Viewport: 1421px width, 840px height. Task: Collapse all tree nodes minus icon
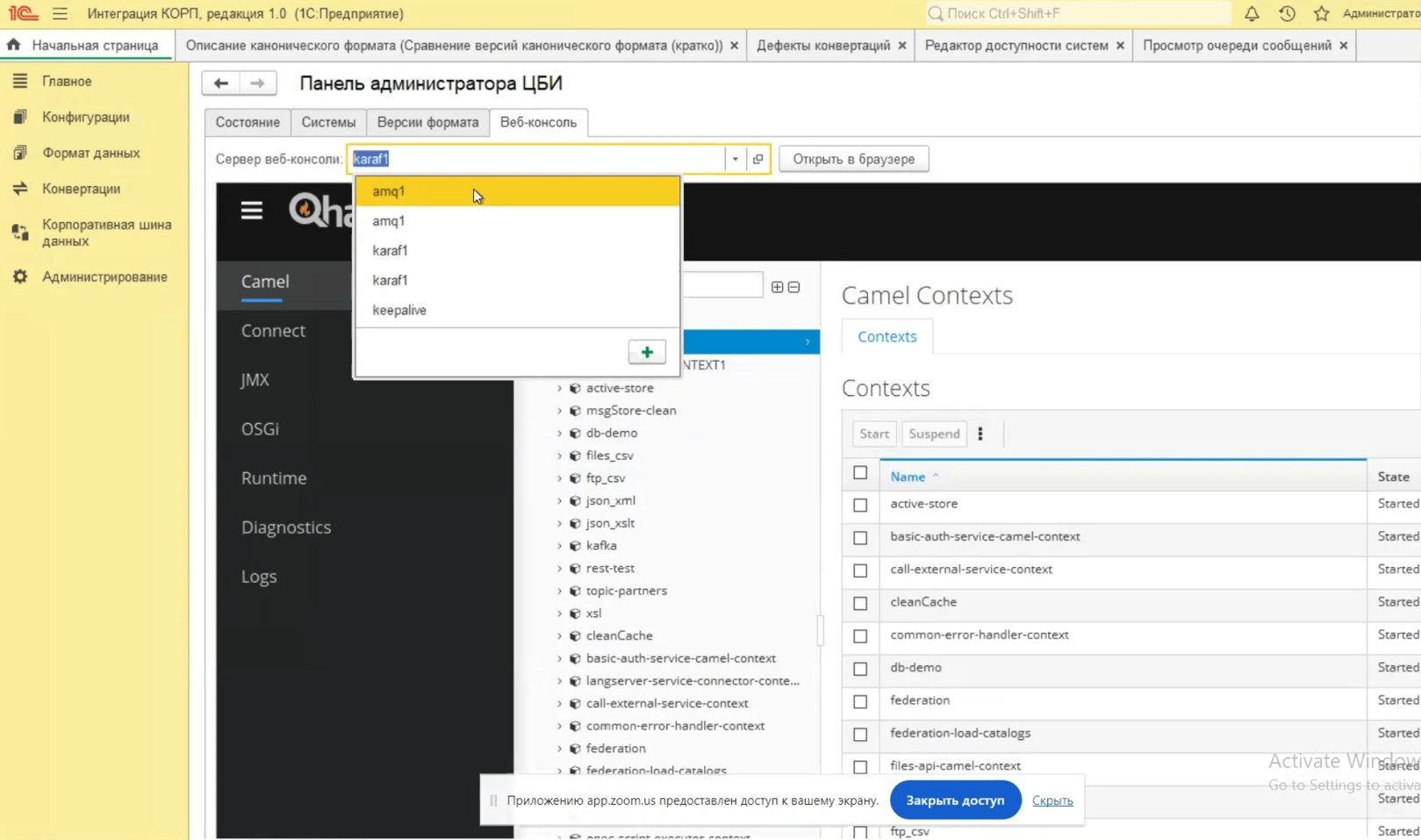pyautogui.click(x=793, y=287)
